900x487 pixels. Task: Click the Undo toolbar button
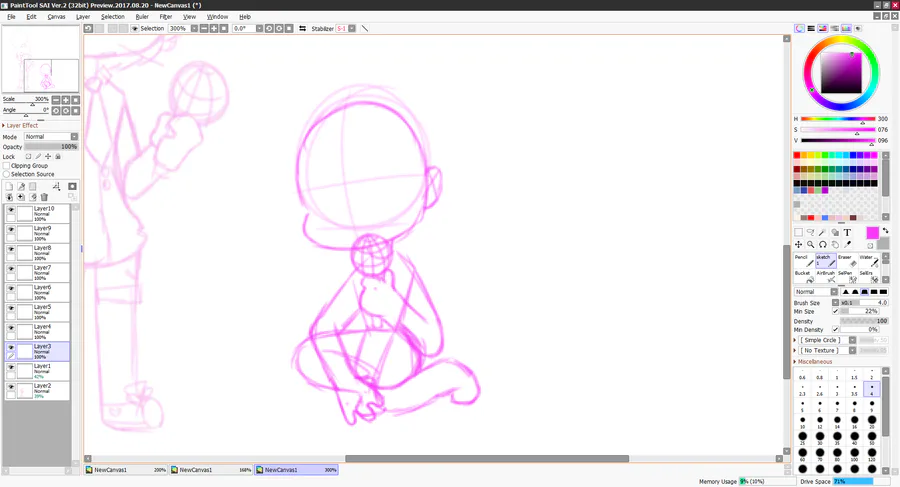pos(88,28)
